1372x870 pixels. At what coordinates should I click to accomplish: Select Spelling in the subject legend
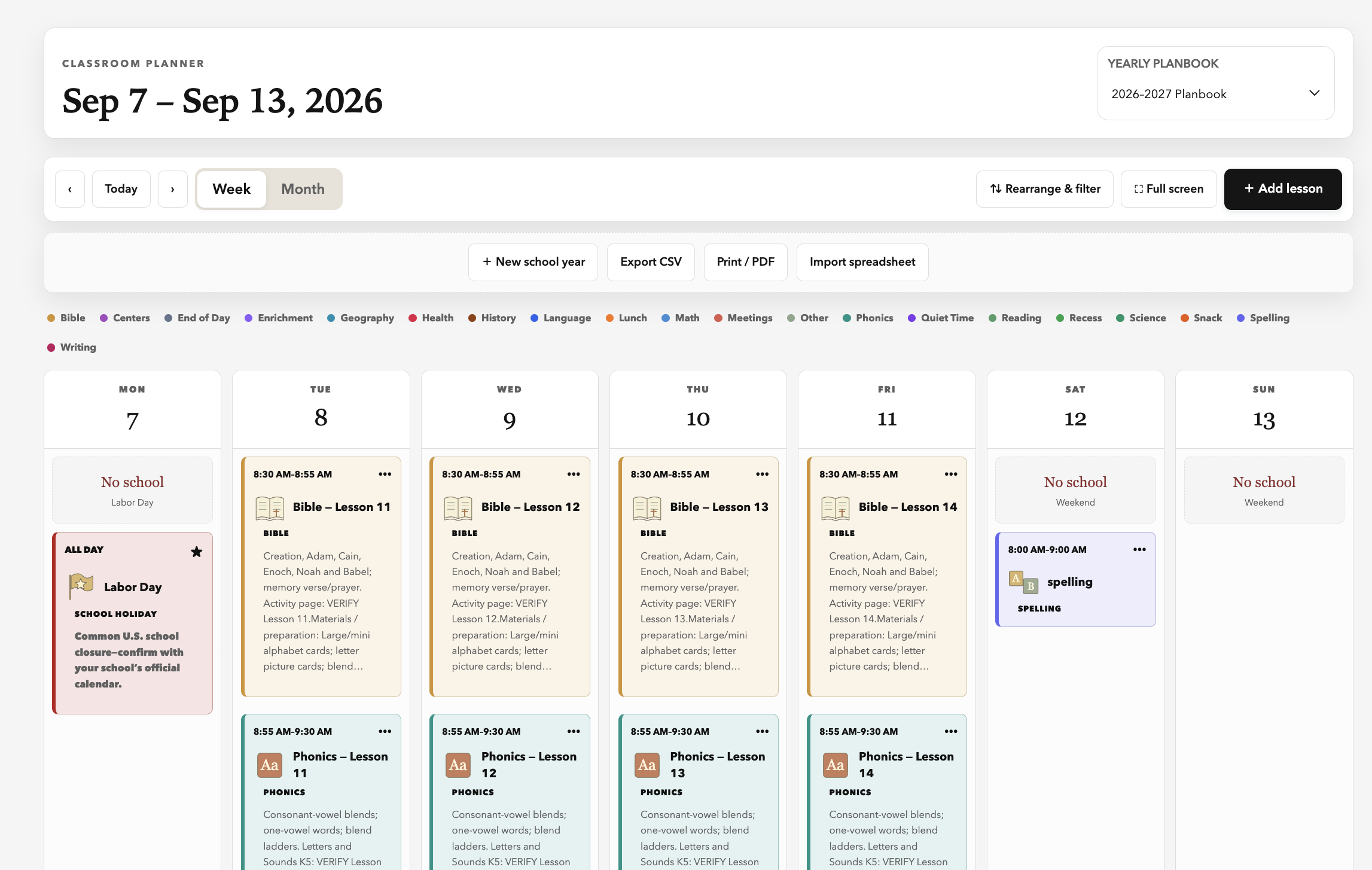point(1263,318)
